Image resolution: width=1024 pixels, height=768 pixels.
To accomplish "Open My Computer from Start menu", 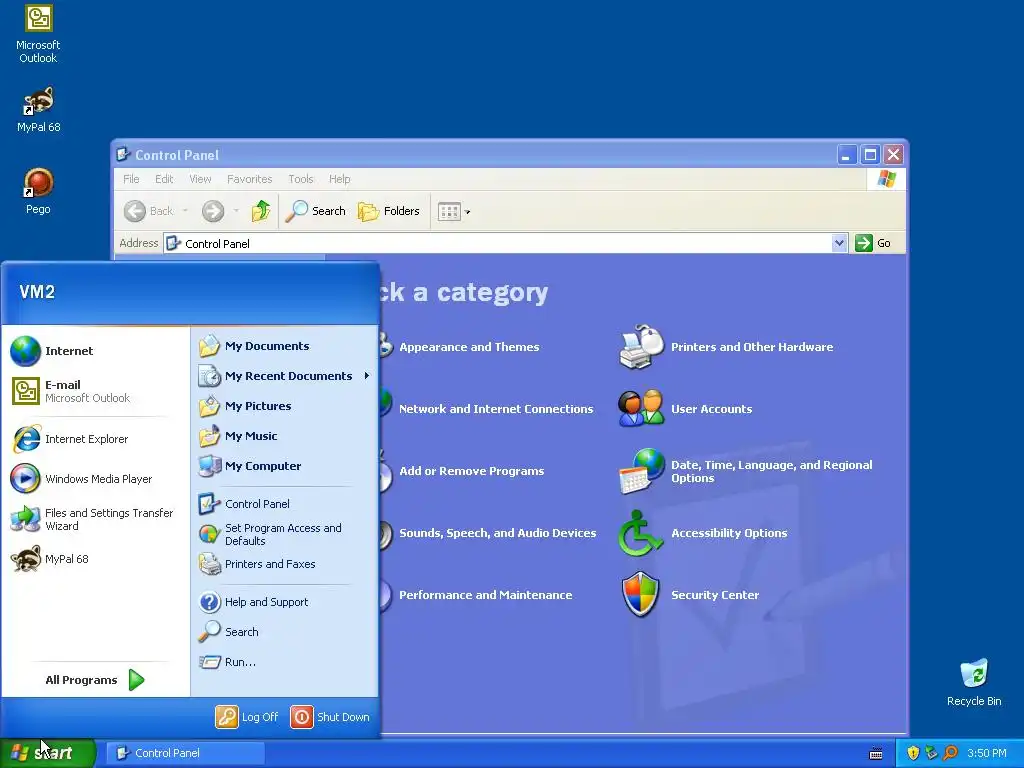I will click(249, 466).
